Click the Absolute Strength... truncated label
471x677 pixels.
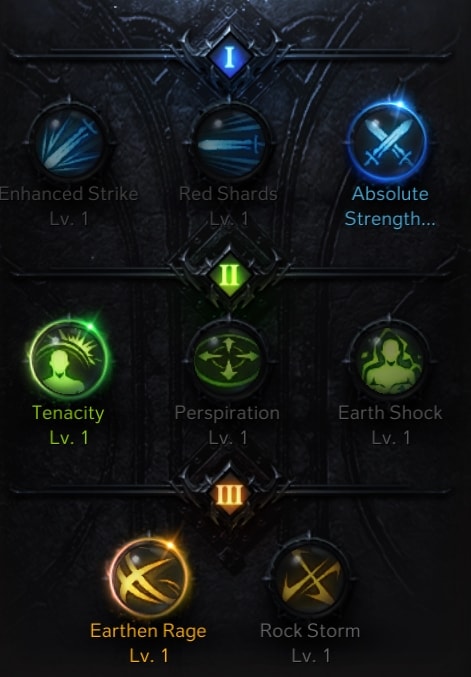click(x=390, y=206)
